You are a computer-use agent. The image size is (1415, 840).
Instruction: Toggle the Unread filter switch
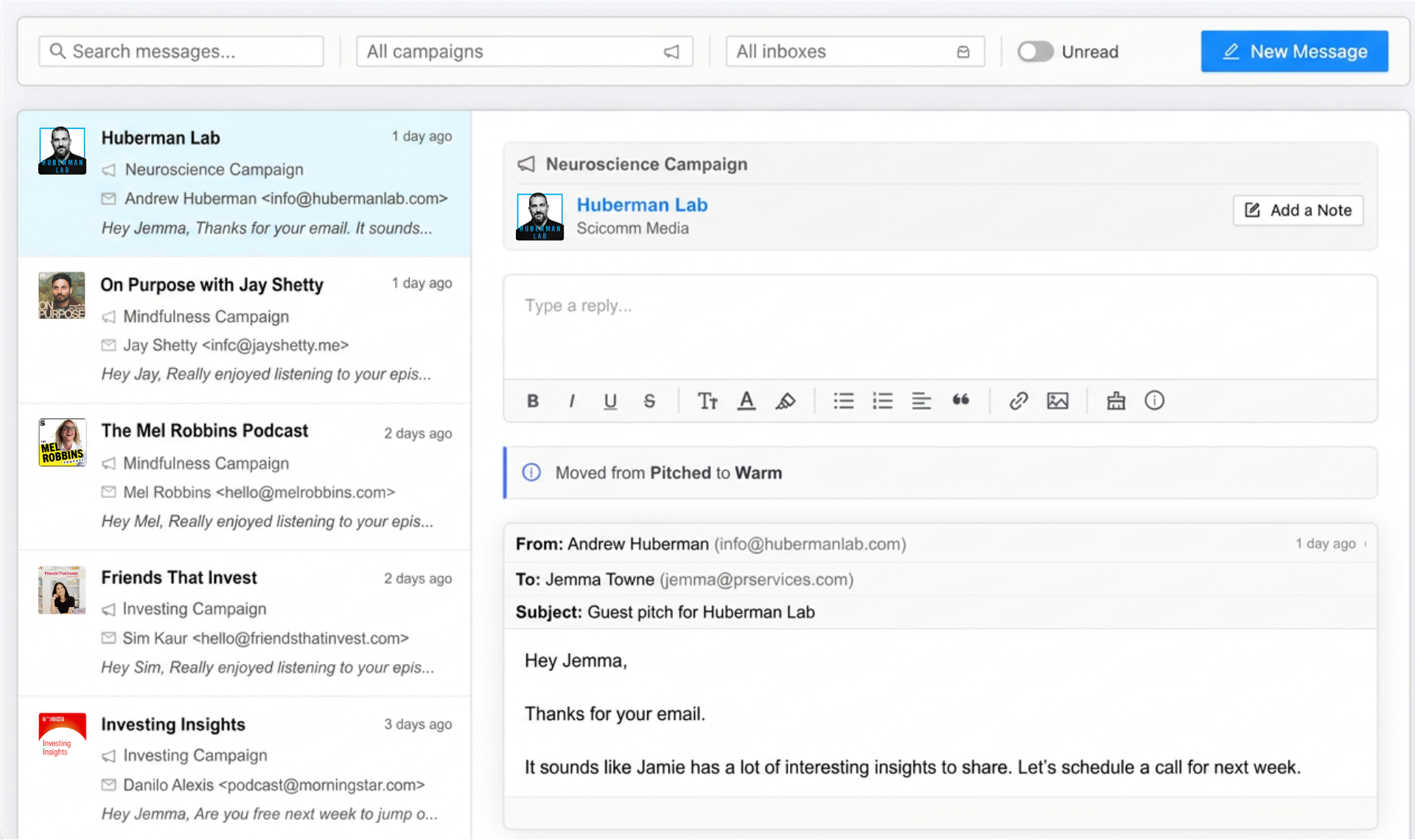[x=1035, y=52]
